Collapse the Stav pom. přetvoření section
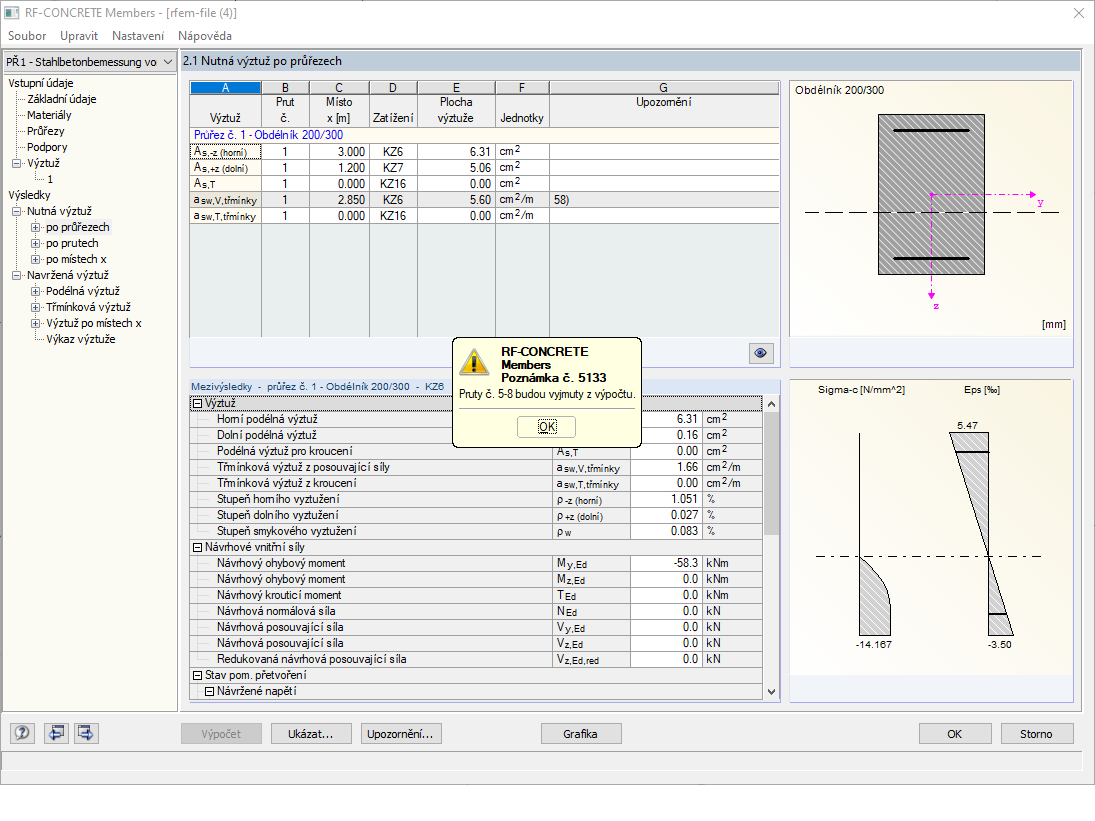1095x821 pixels. 198,675
